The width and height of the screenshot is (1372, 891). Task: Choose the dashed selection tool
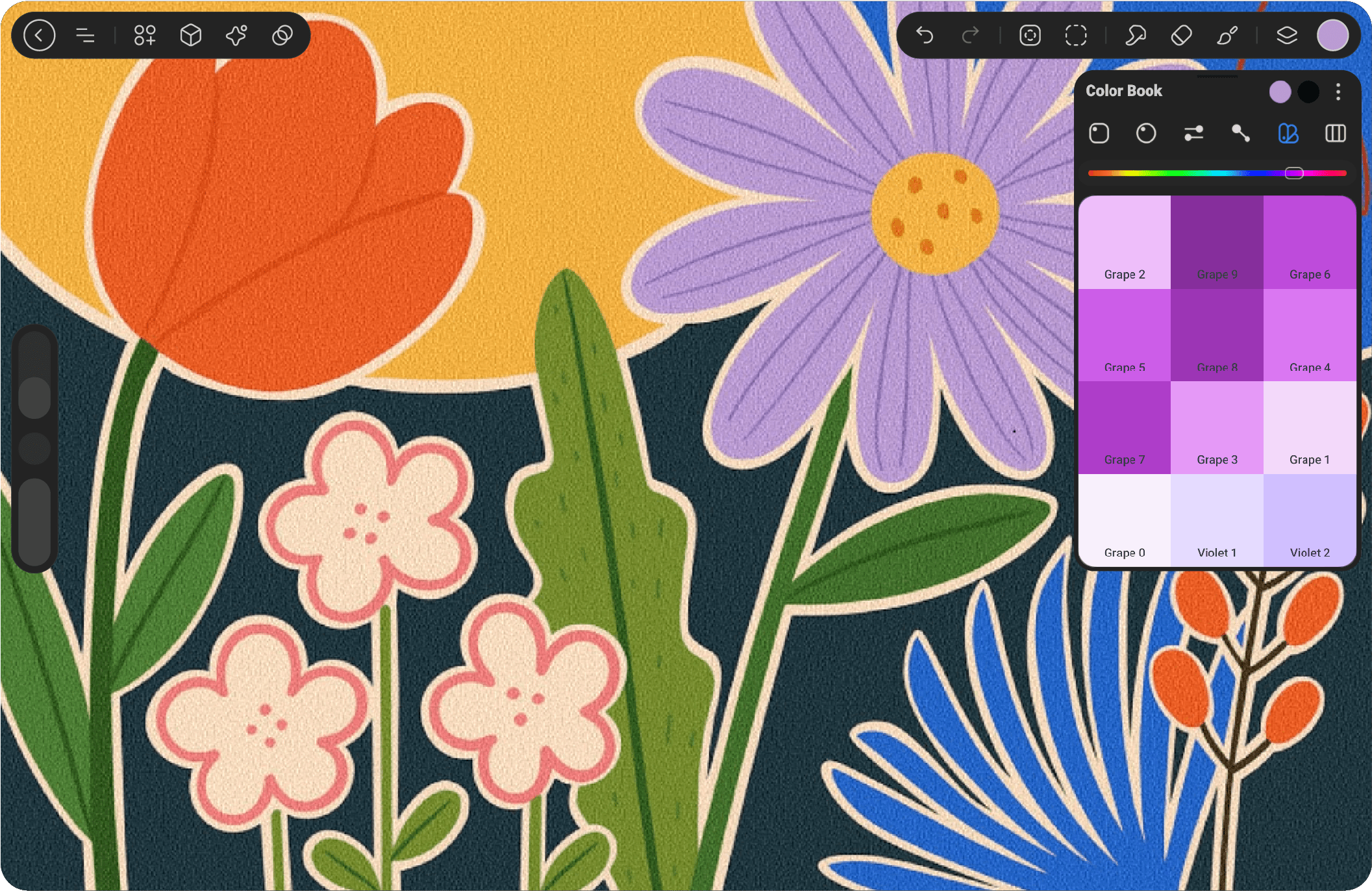1075,35
